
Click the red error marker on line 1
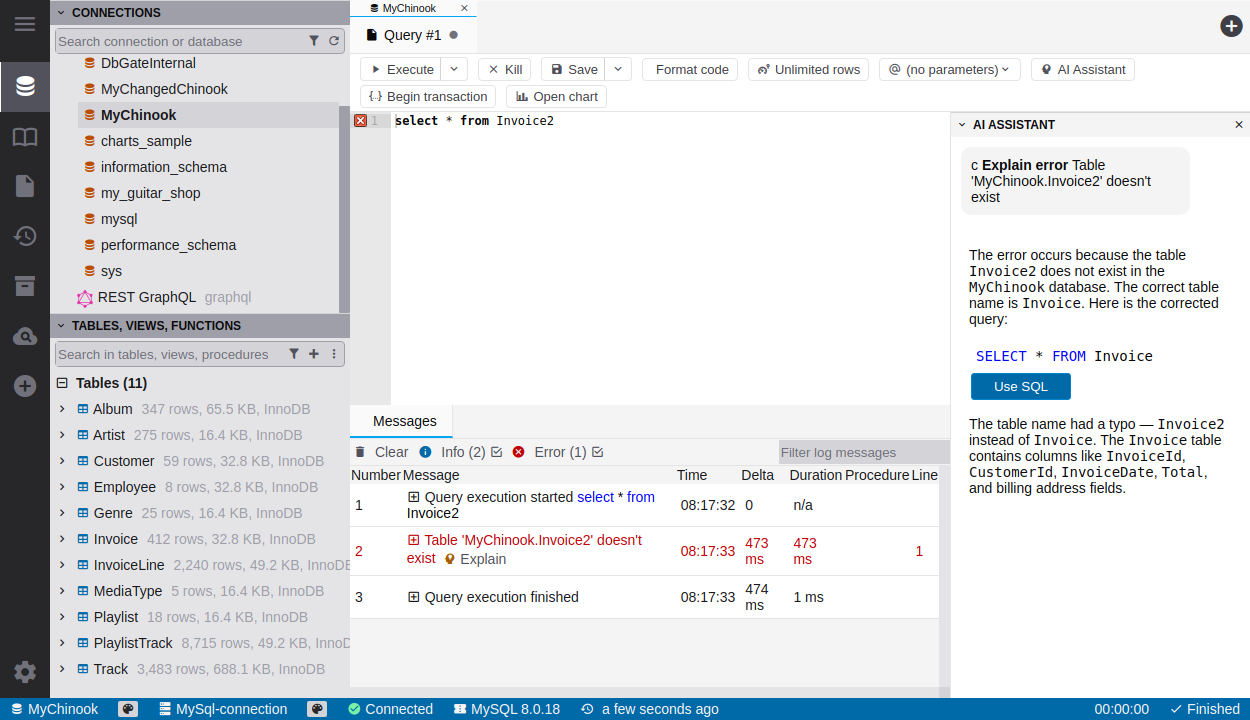pyautogui.click(x=360, y=121)
